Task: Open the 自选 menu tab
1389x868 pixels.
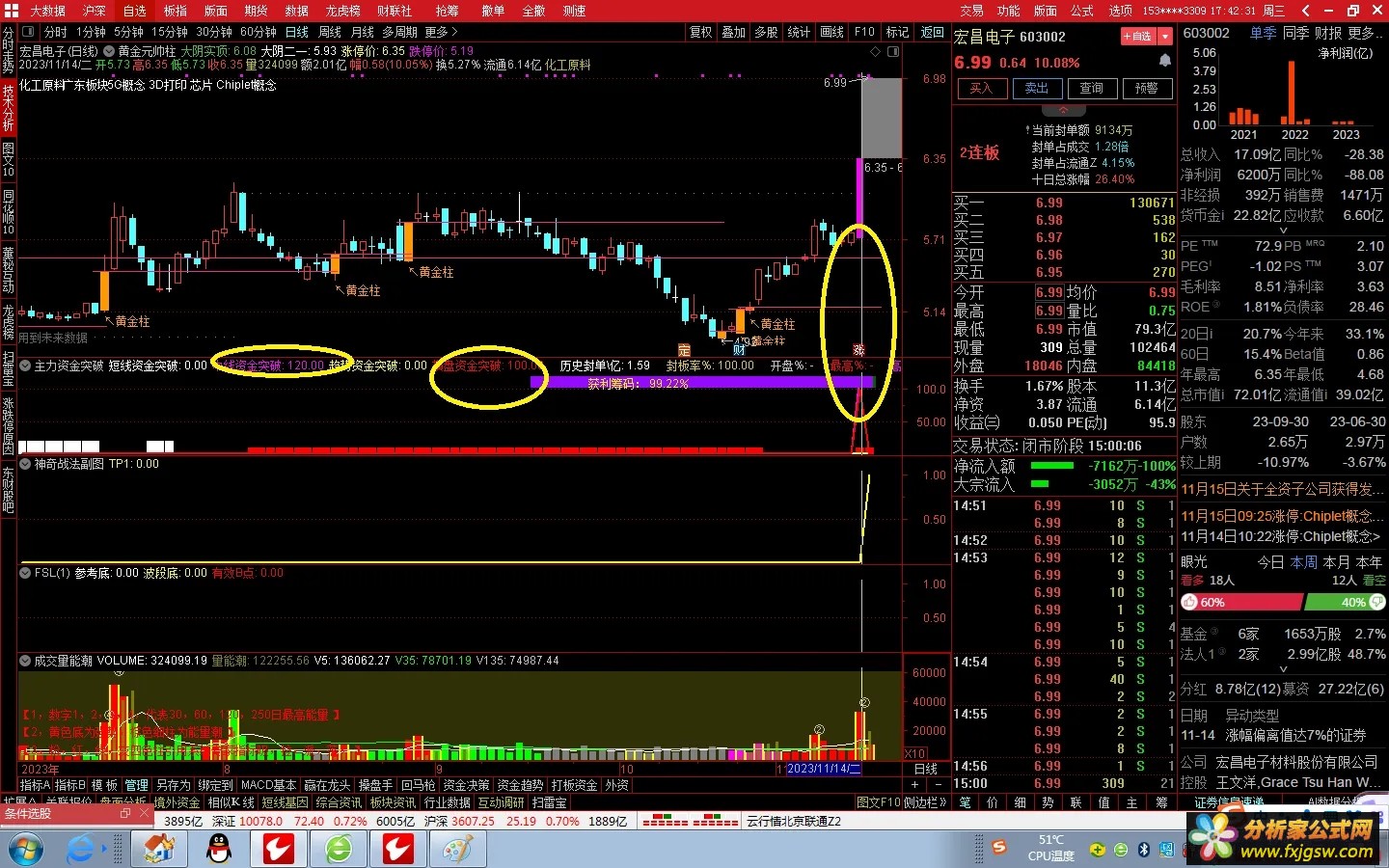Action: 135,11
